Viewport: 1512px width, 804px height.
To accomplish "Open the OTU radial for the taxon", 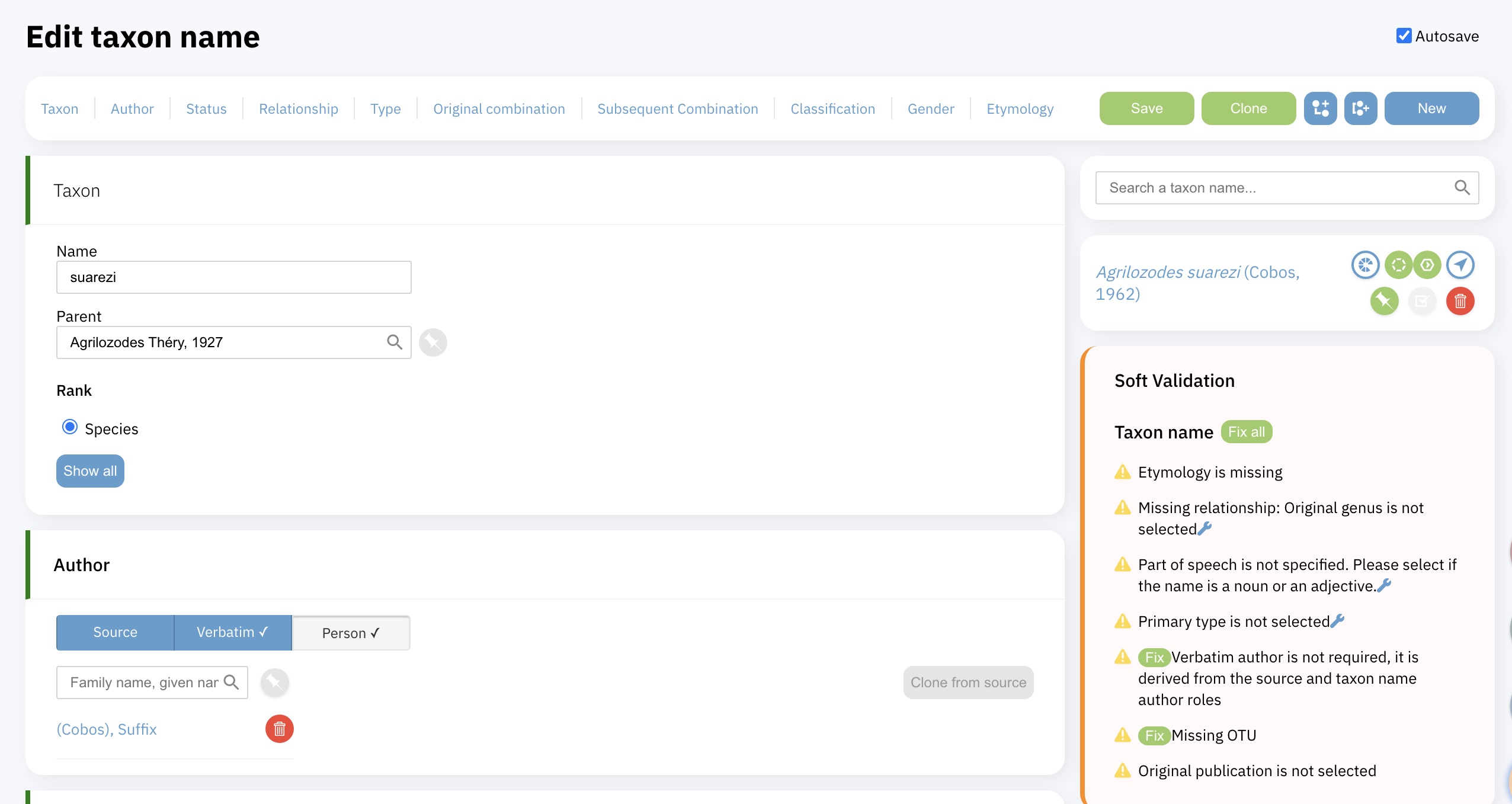I will (1399, 265).
